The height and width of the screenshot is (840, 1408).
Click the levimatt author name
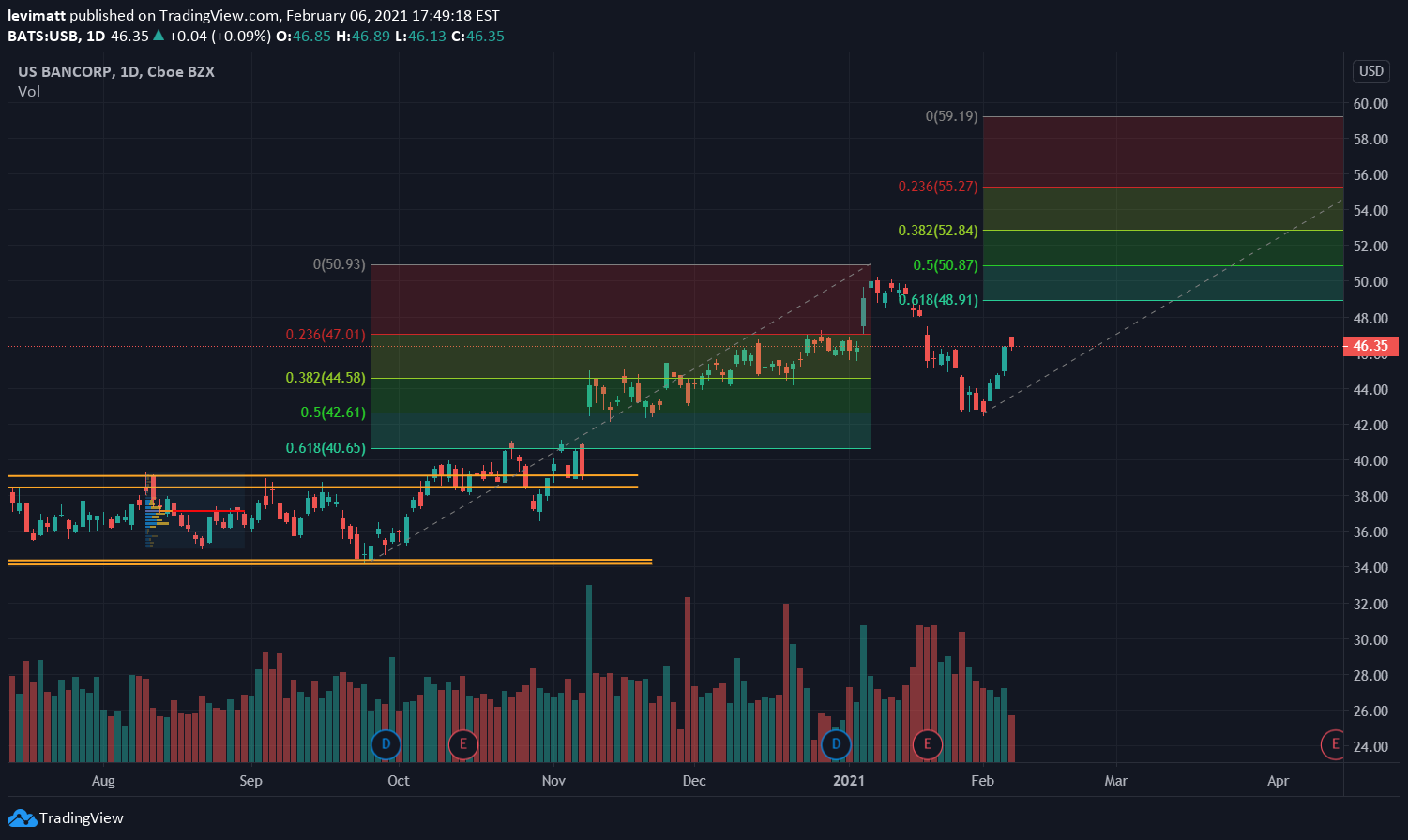click(36, 16)
